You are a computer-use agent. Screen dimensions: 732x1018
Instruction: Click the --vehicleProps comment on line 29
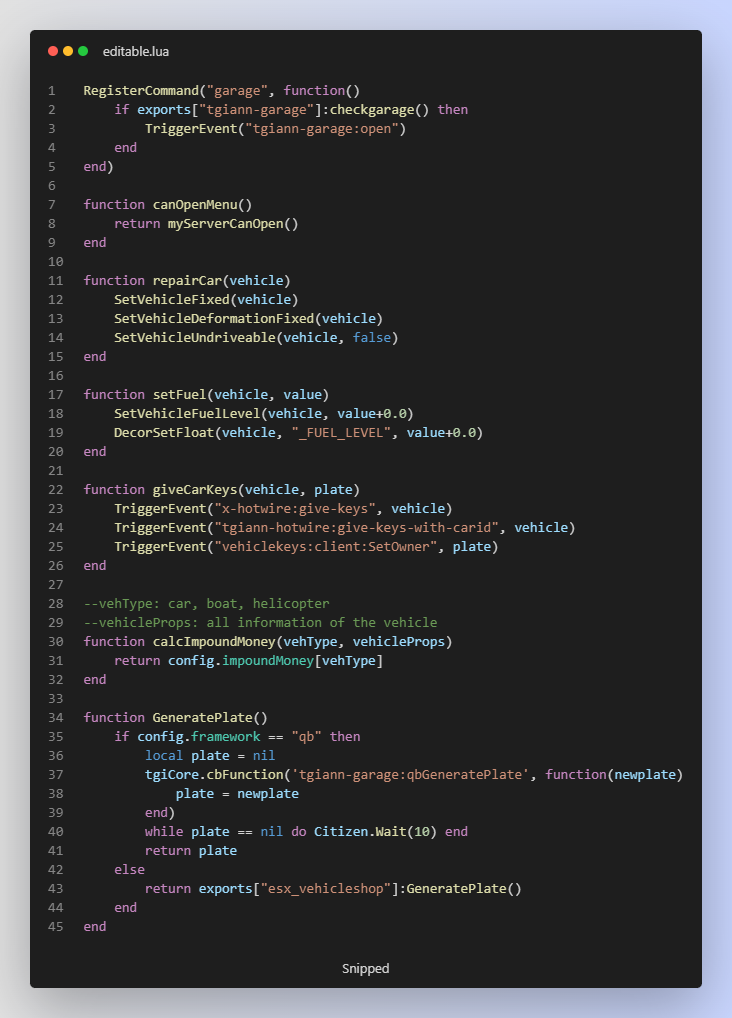tap(260, 623)
